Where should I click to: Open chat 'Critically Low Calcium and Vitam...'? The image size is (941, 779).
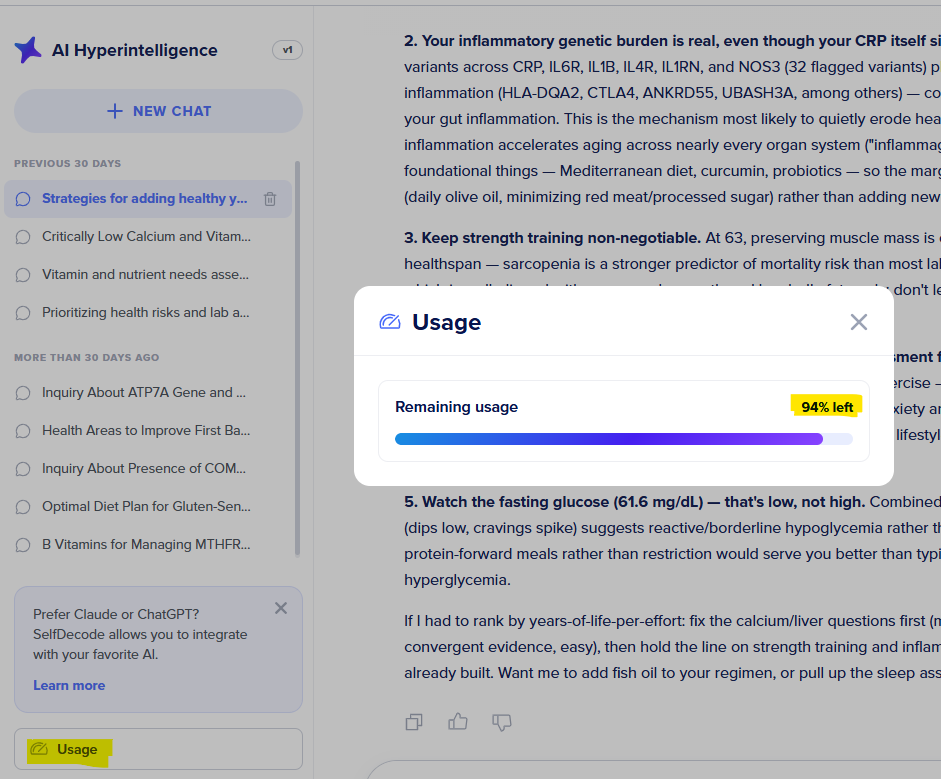pos(146,236)
